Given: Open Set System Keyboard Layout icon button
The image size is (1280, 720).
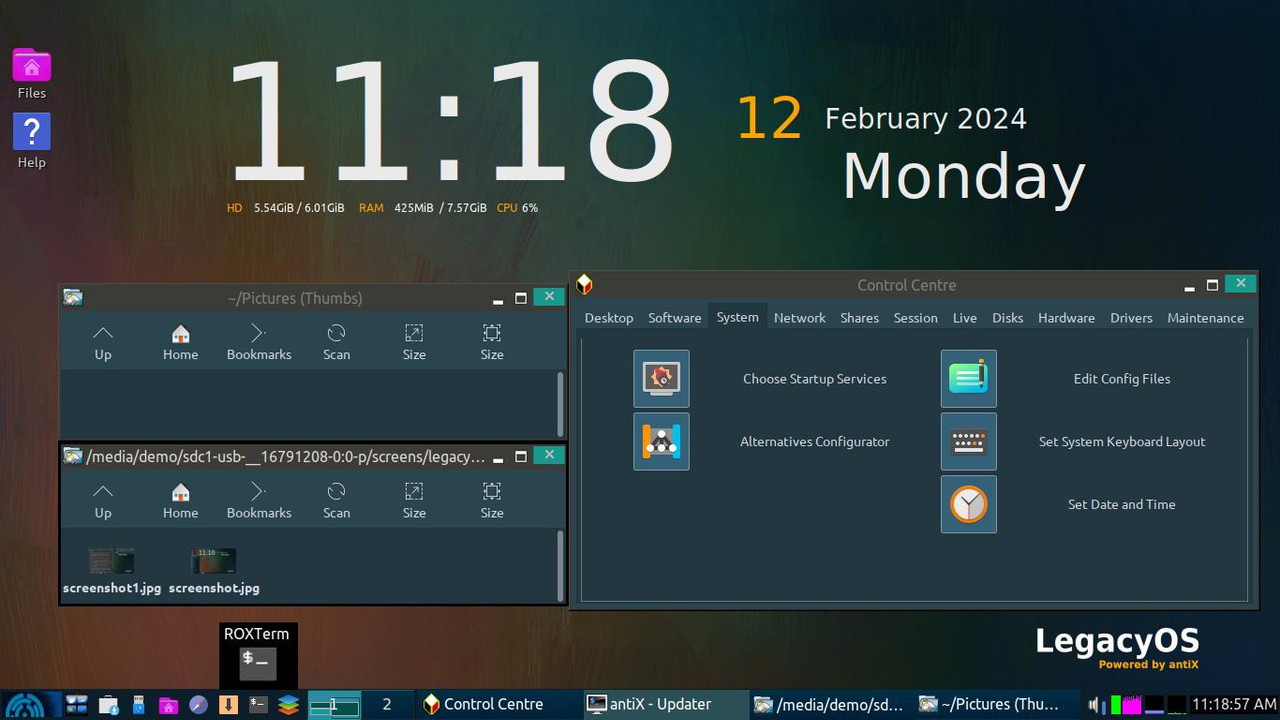Looking at the screenshot, I should coord(968,441).
